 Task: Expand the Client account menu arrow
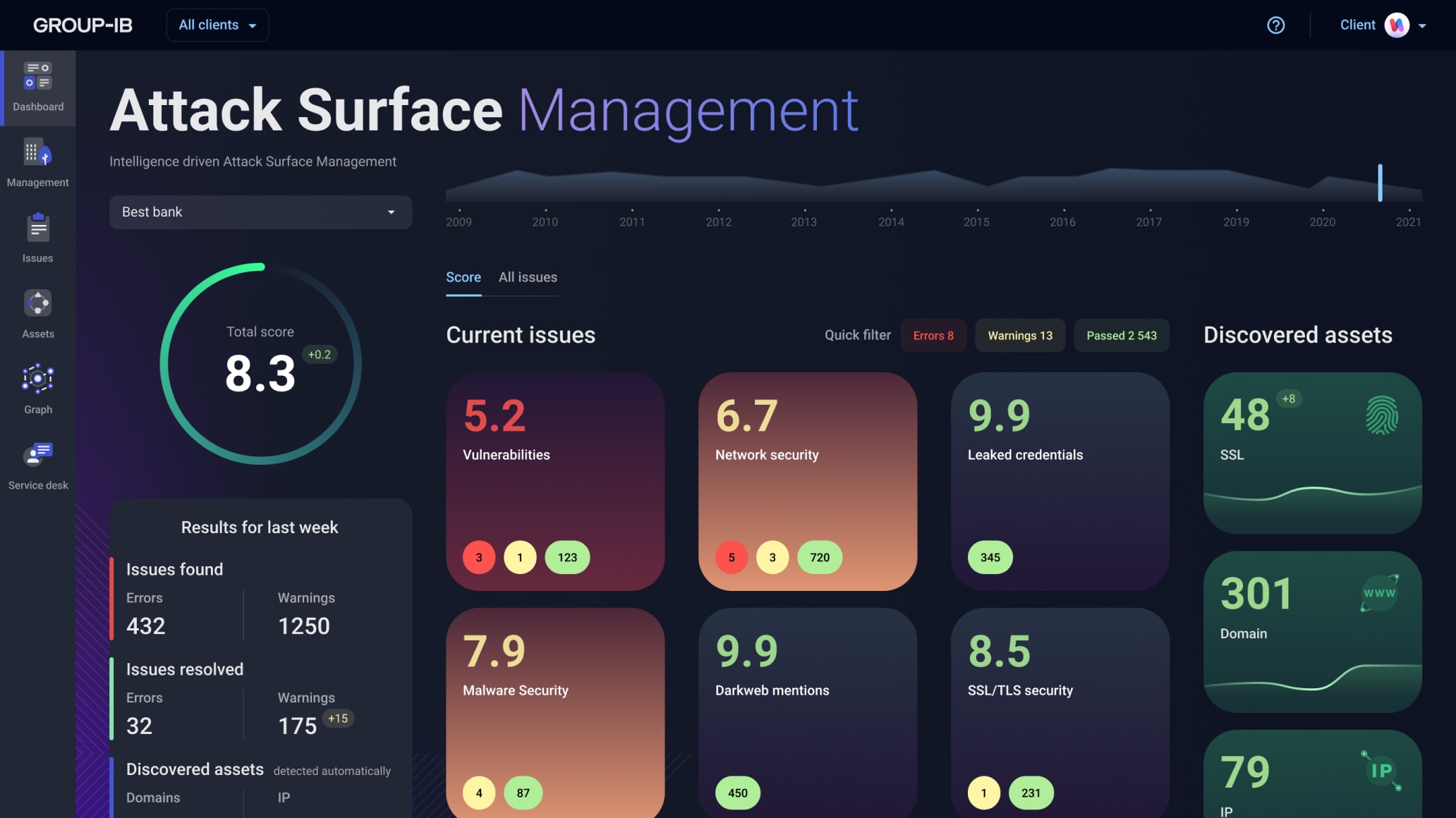[x=1422, y=26]
